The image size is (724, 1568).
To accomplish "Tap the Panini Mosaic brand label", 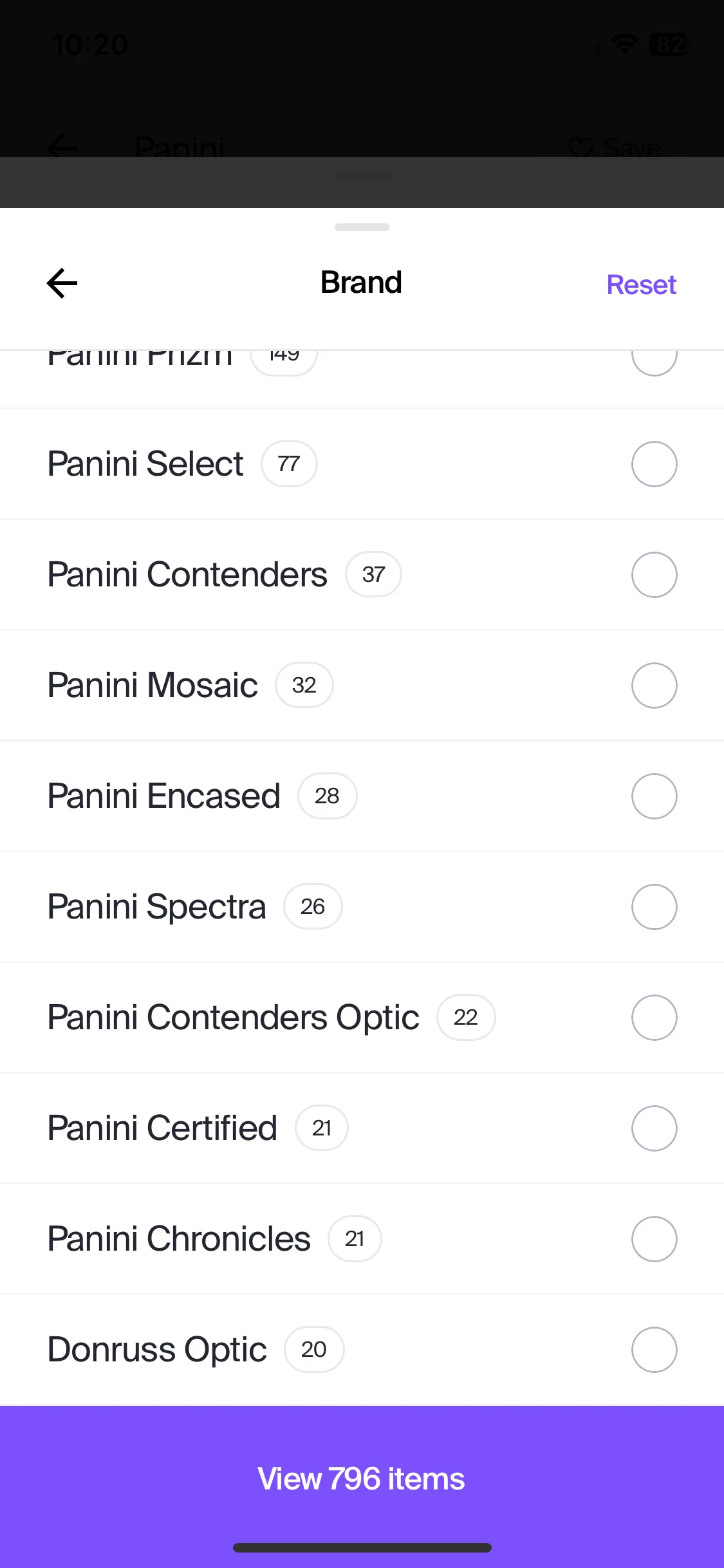I will (153, 685).
